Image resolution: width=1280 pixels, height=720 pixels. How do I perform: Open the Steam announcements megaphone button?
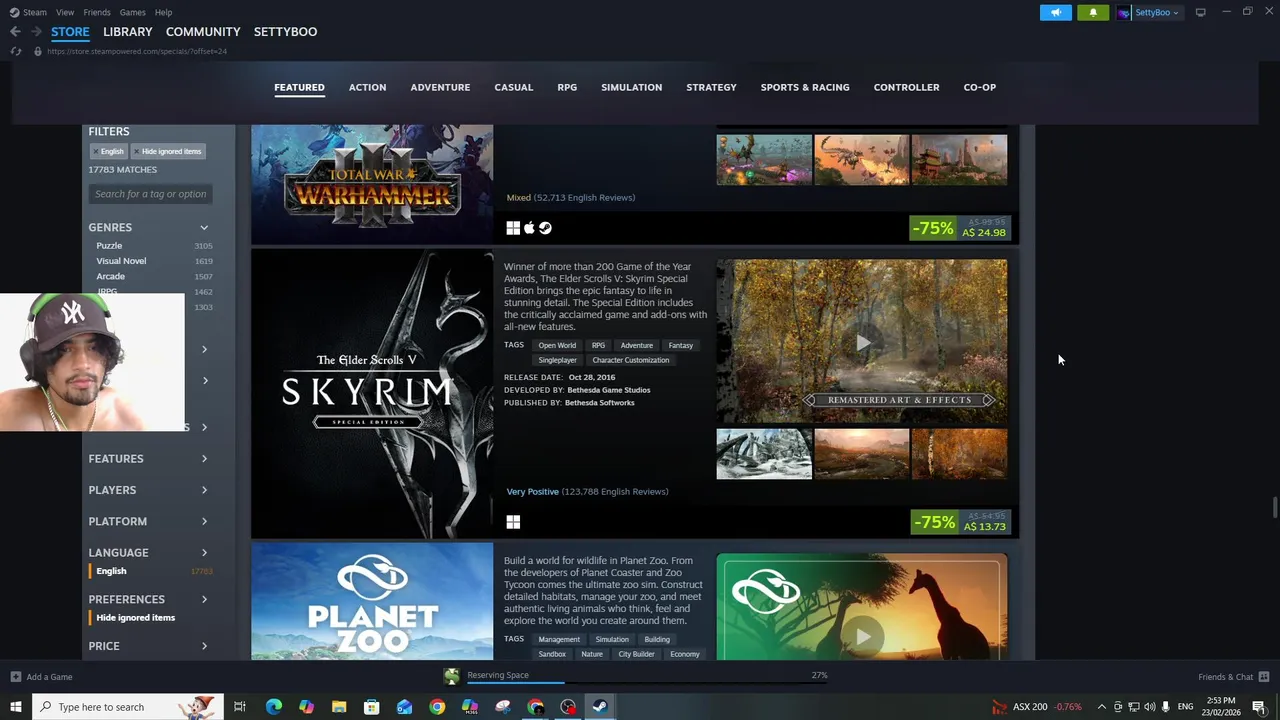1056,12
